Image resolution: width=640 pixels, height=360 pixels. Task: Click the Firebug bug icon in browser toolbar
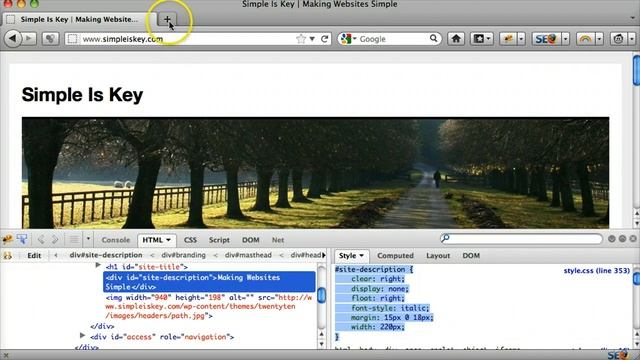tap(509, 39)
